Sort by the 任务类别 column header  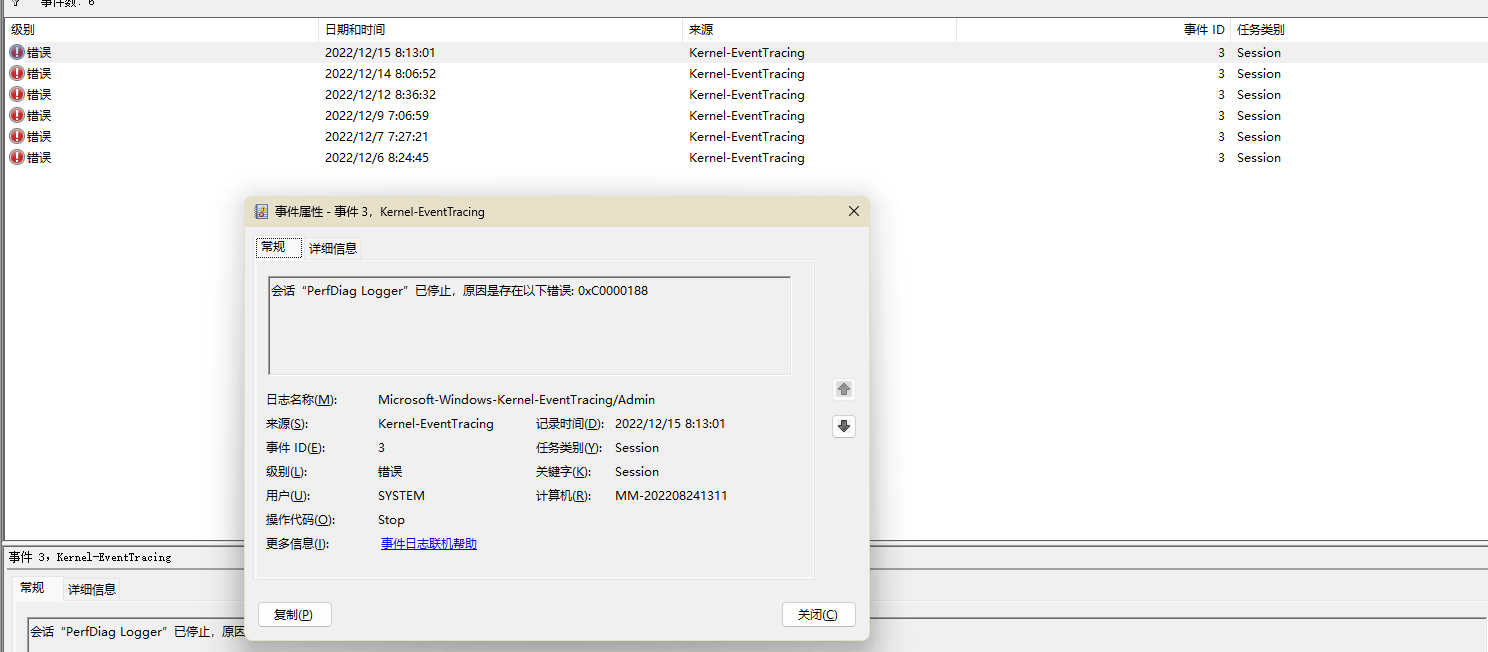(1358, 30)
